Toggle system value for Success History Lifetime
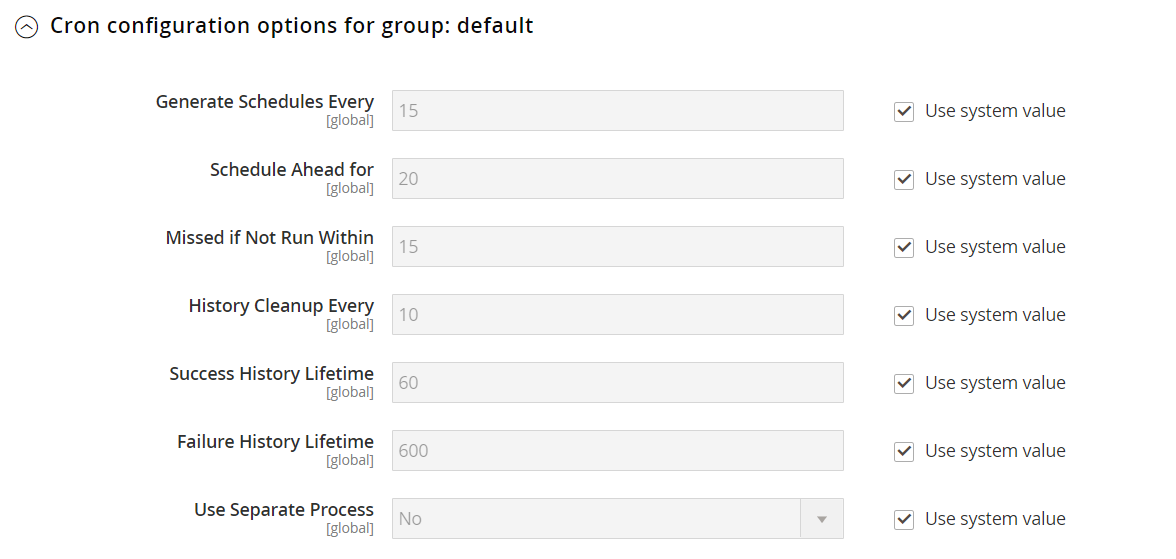The image size is (1176, 559). click(x=904, y=383)
